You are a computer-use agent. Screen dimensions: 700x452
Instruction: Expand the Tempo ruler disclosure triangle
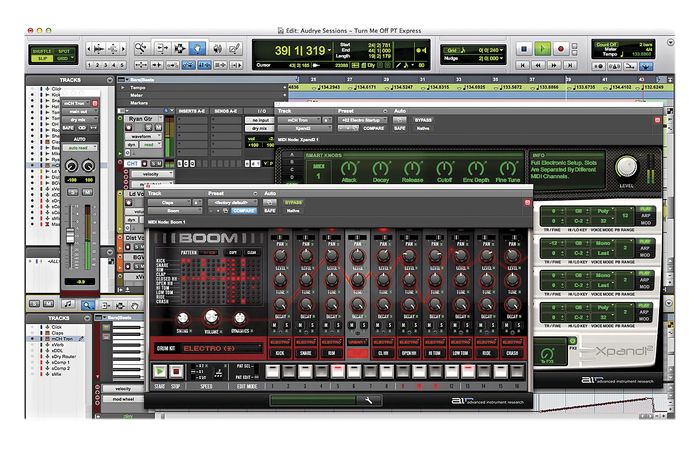(123, 88)
